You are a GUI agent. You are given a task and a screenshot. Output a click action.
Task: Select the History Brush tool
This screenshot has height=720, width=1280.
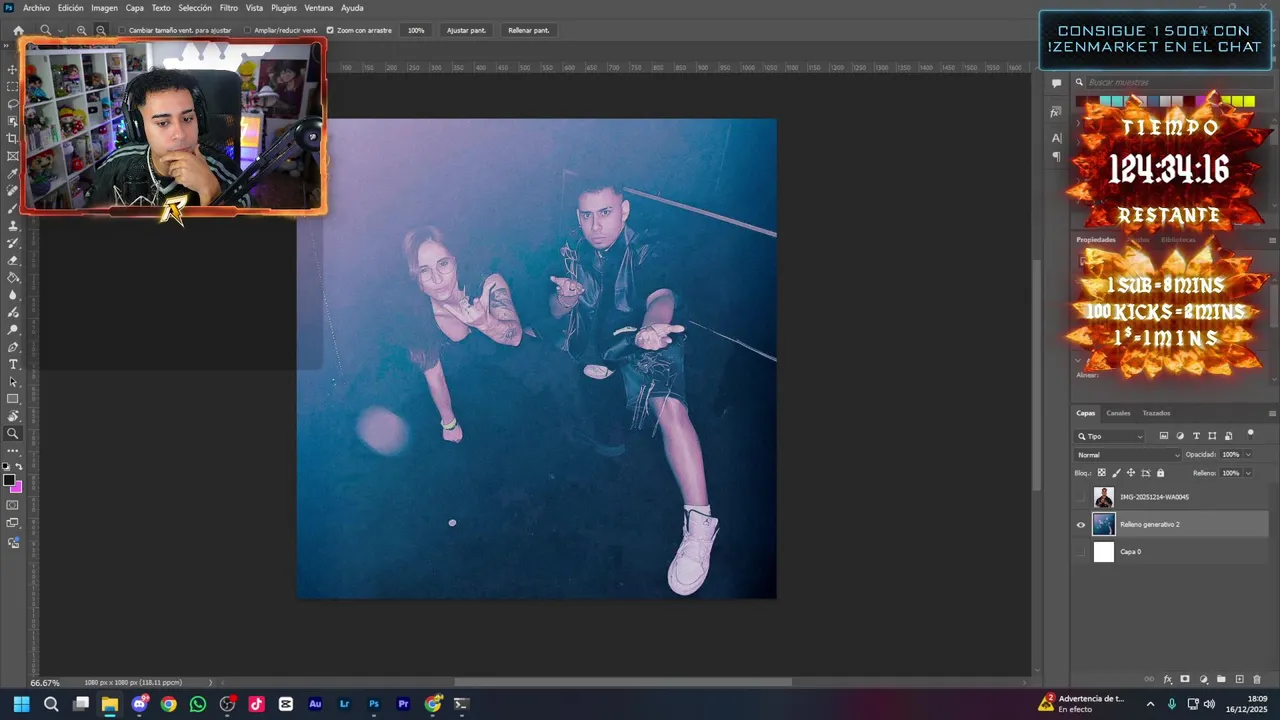13,243
